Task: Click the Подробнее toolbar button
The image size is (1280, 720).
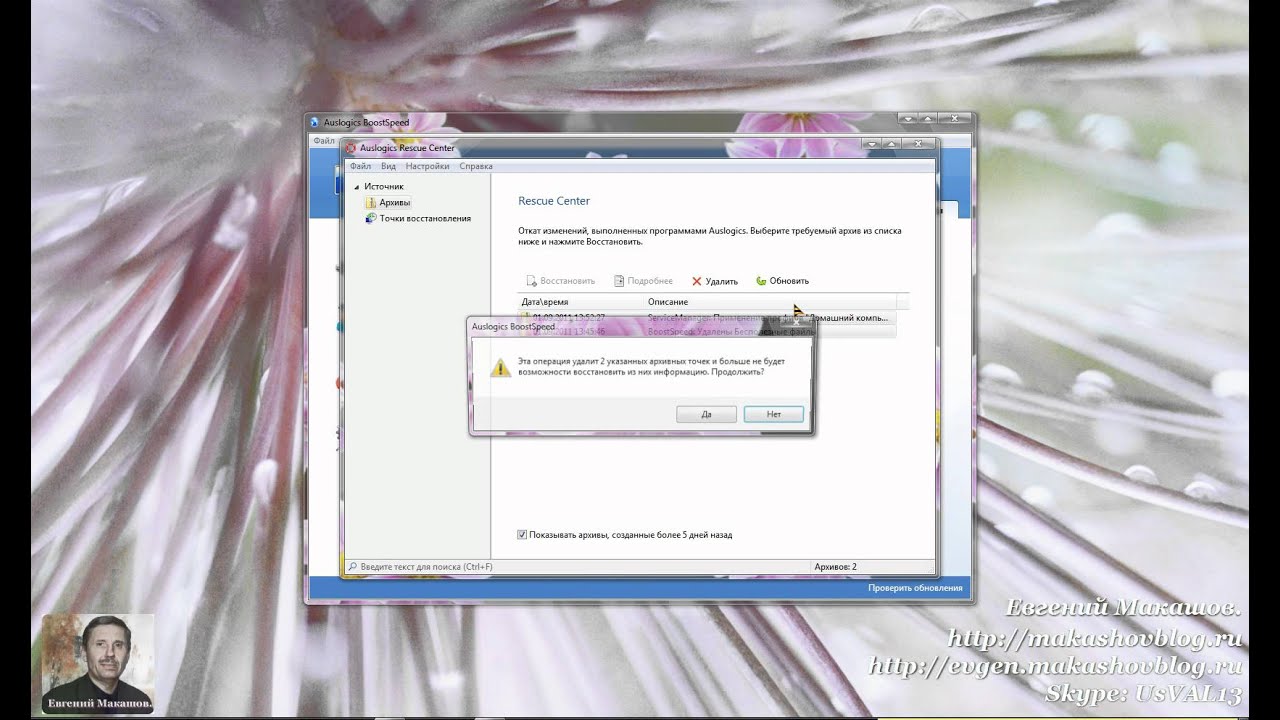Action: (643, 281)
